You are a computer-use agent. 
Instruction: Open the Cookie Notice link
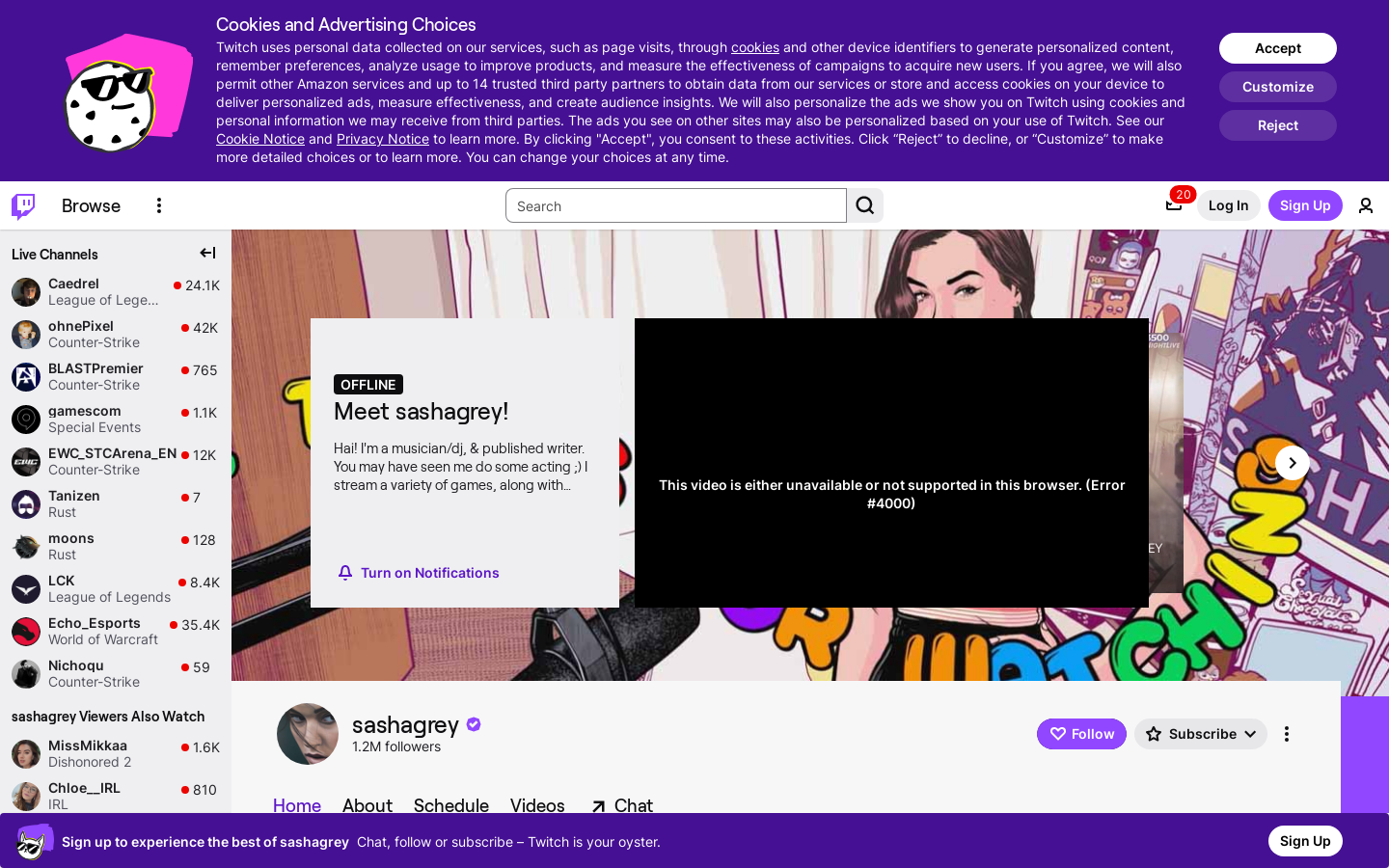260,139
